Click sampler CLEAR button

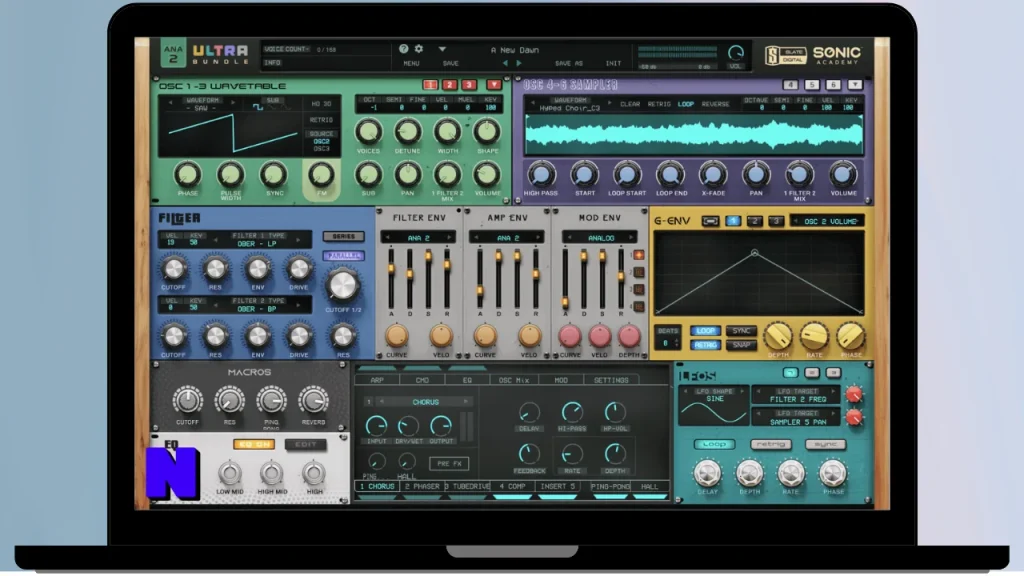tap(630, 104)
